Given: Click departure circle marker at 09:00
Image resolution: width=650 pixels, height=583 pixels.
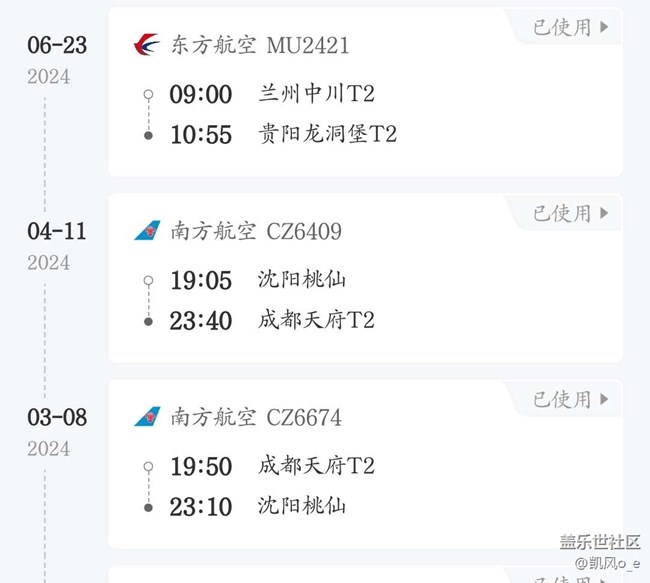Looking at the screenshot, I should click(x=148, y=95).
